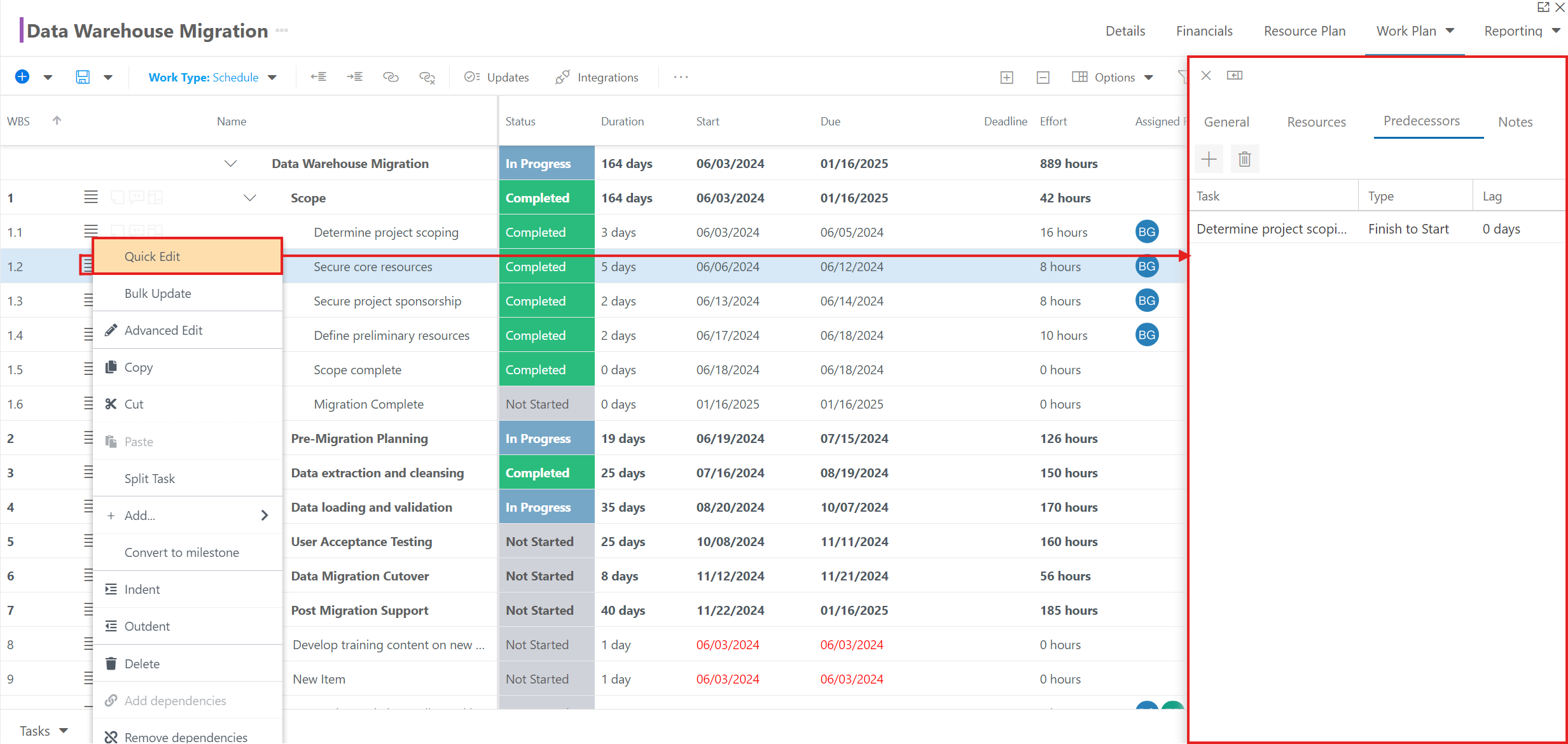Screen dimensions: 1568x744
Task: Open the more options ellipsis in toolbar
Action: 681,77
